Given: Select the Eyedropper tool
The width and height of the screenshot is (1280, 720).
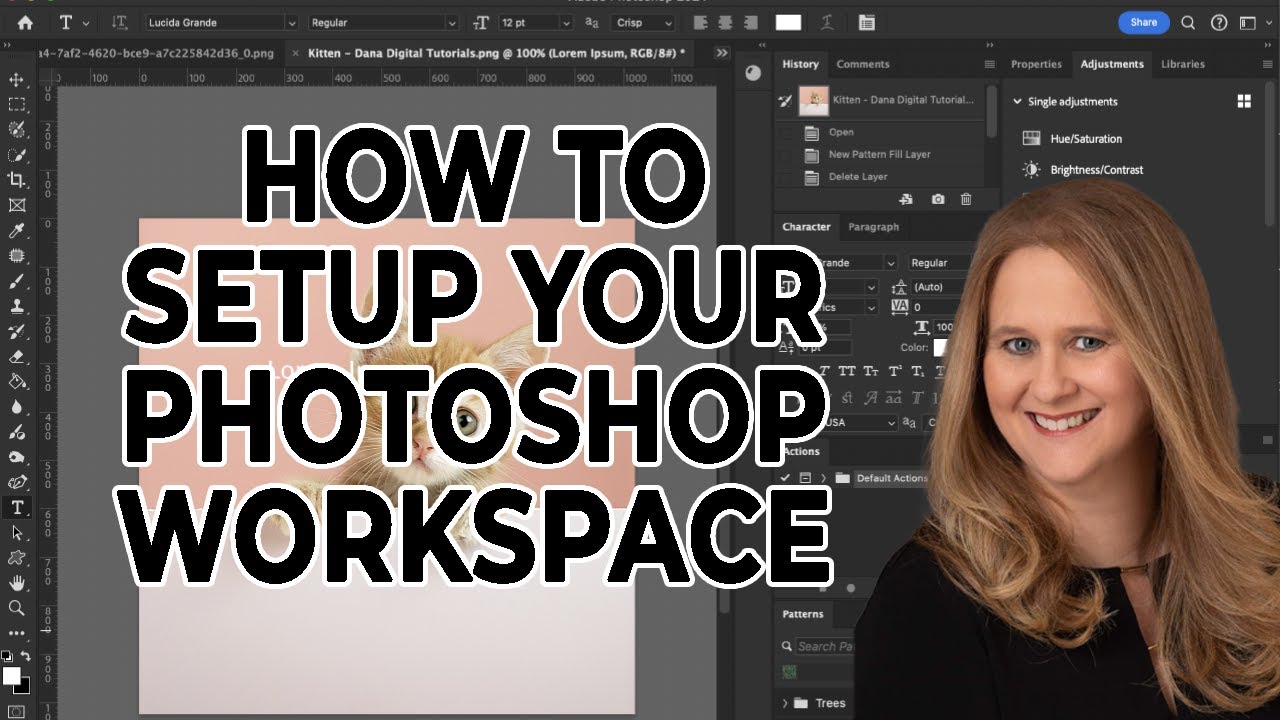Looking at the screenshot, I should (x=16, y=231).
